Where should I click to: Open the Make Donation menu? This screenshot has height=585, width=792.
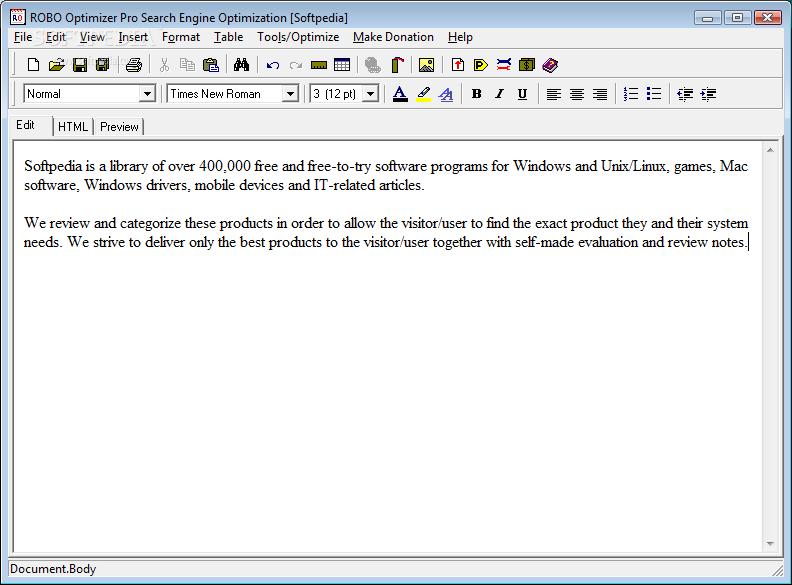point(393,37)
